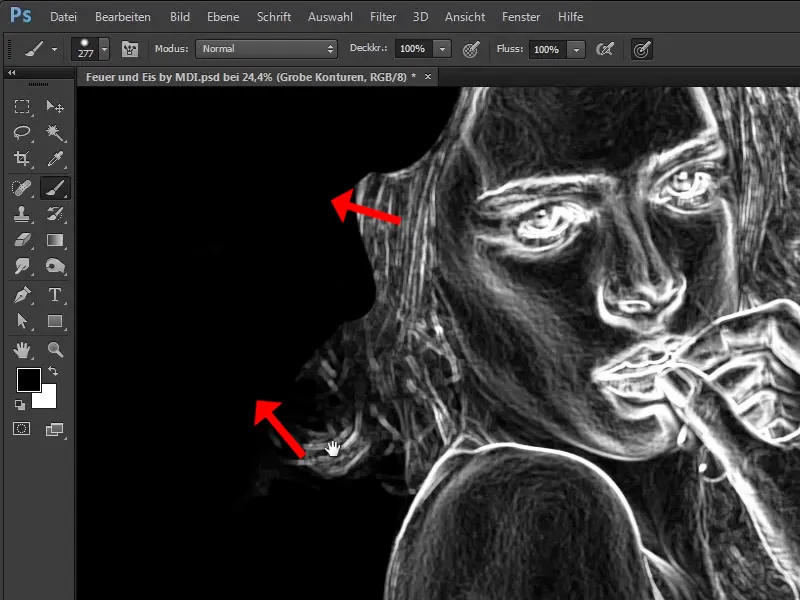Open the Ebene menu
Viewport: 800px width, 600px height.
(223, 17)
